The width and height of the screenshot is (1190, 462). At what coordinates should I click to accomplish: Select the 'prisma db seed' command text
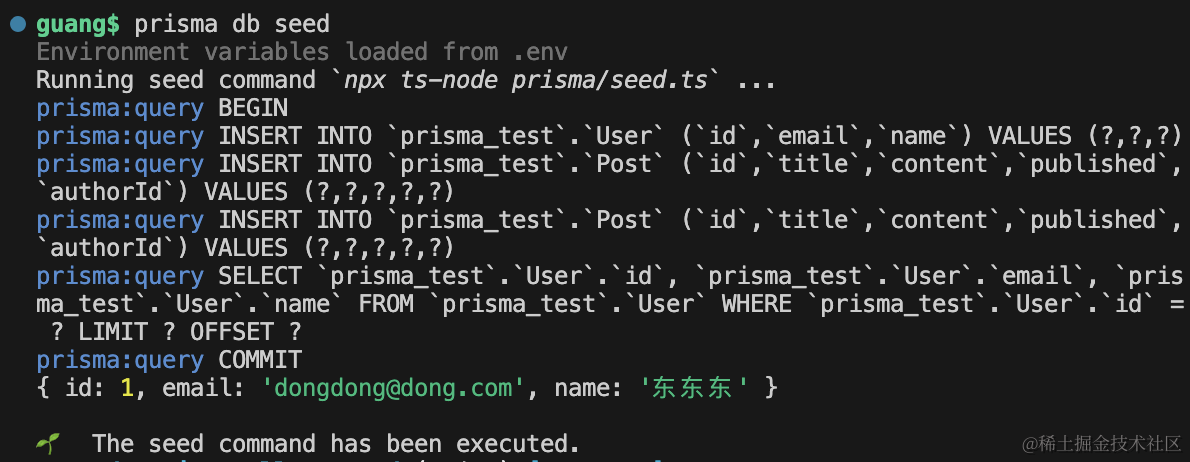[232, 24]
